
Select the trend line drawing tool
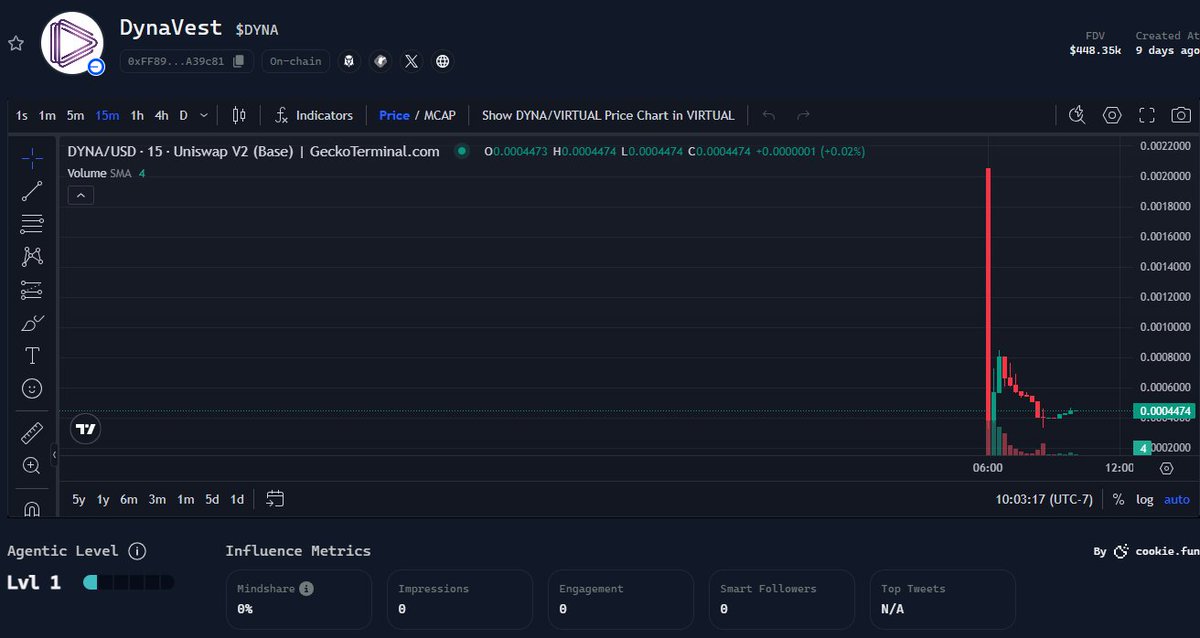tap(32, 191)
